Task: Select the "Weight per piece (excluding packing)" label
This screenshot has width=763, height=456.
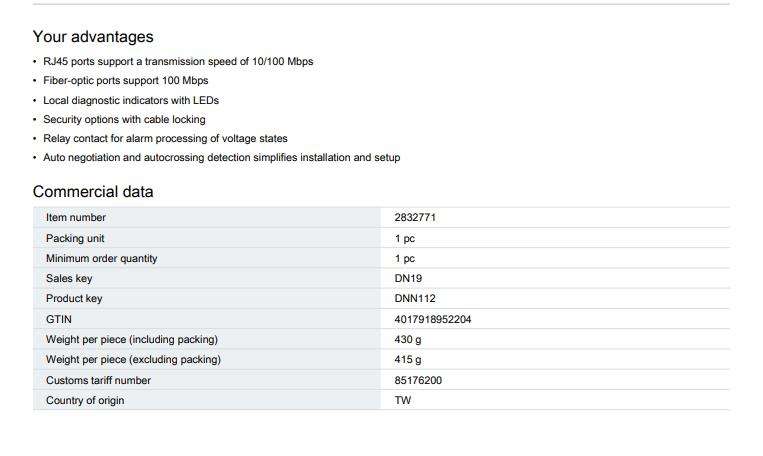Action: tap(133, 359)
